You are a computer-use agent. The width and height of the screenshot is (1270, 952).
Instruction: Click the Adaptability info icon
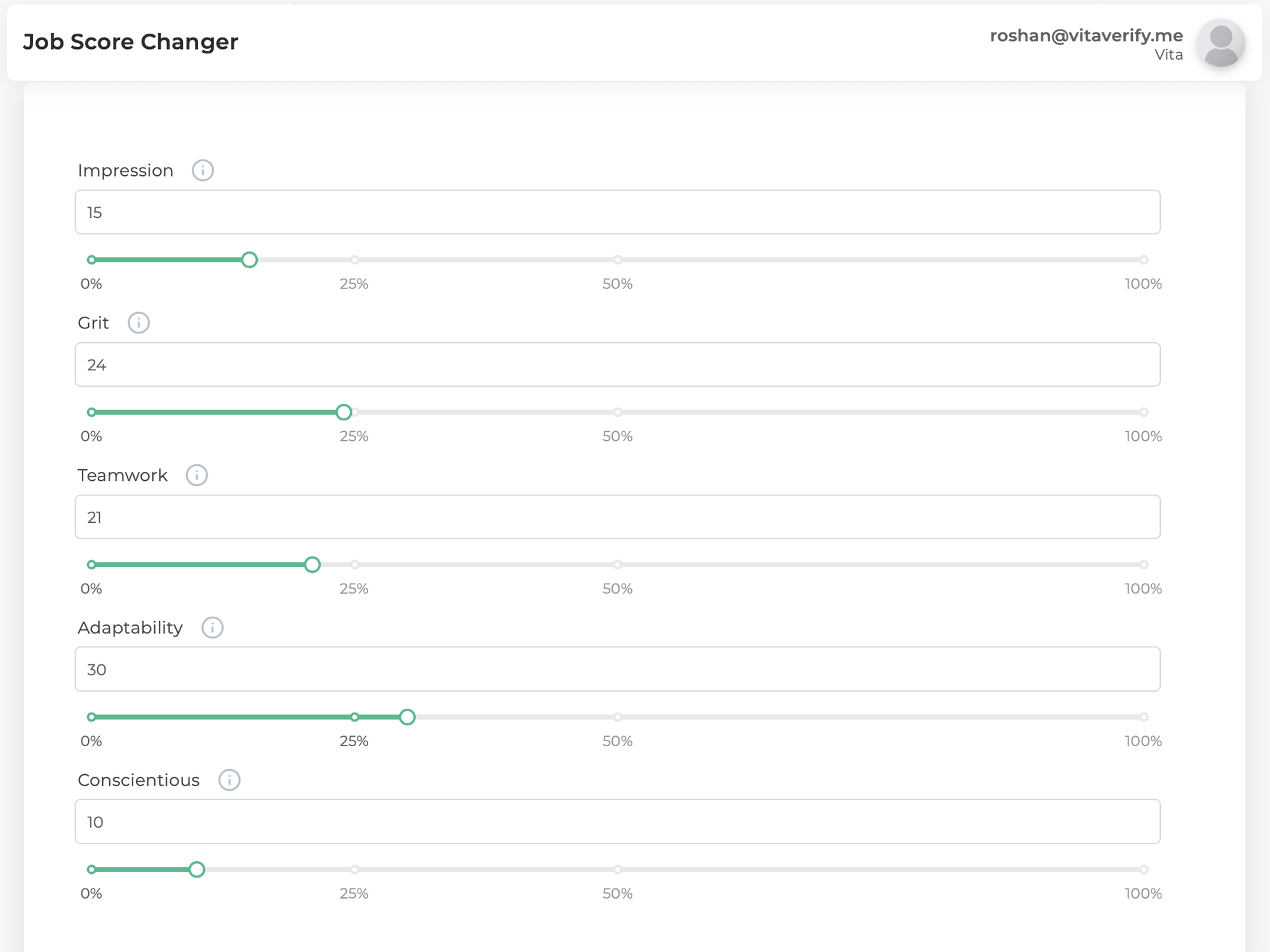click(x=212, y=627)
